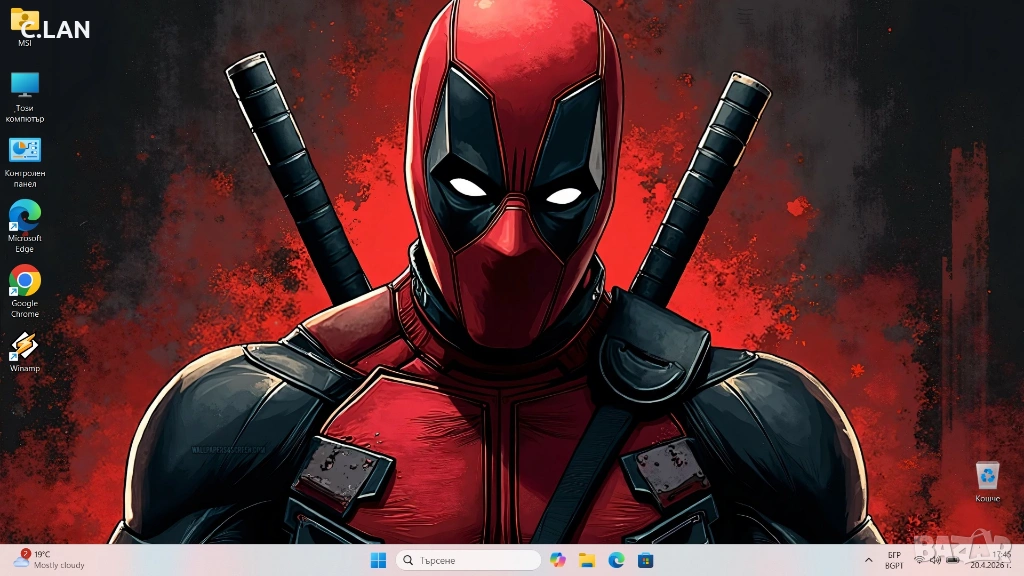
Task: Click the battery status tray icon
Action: tap(953, 560)
